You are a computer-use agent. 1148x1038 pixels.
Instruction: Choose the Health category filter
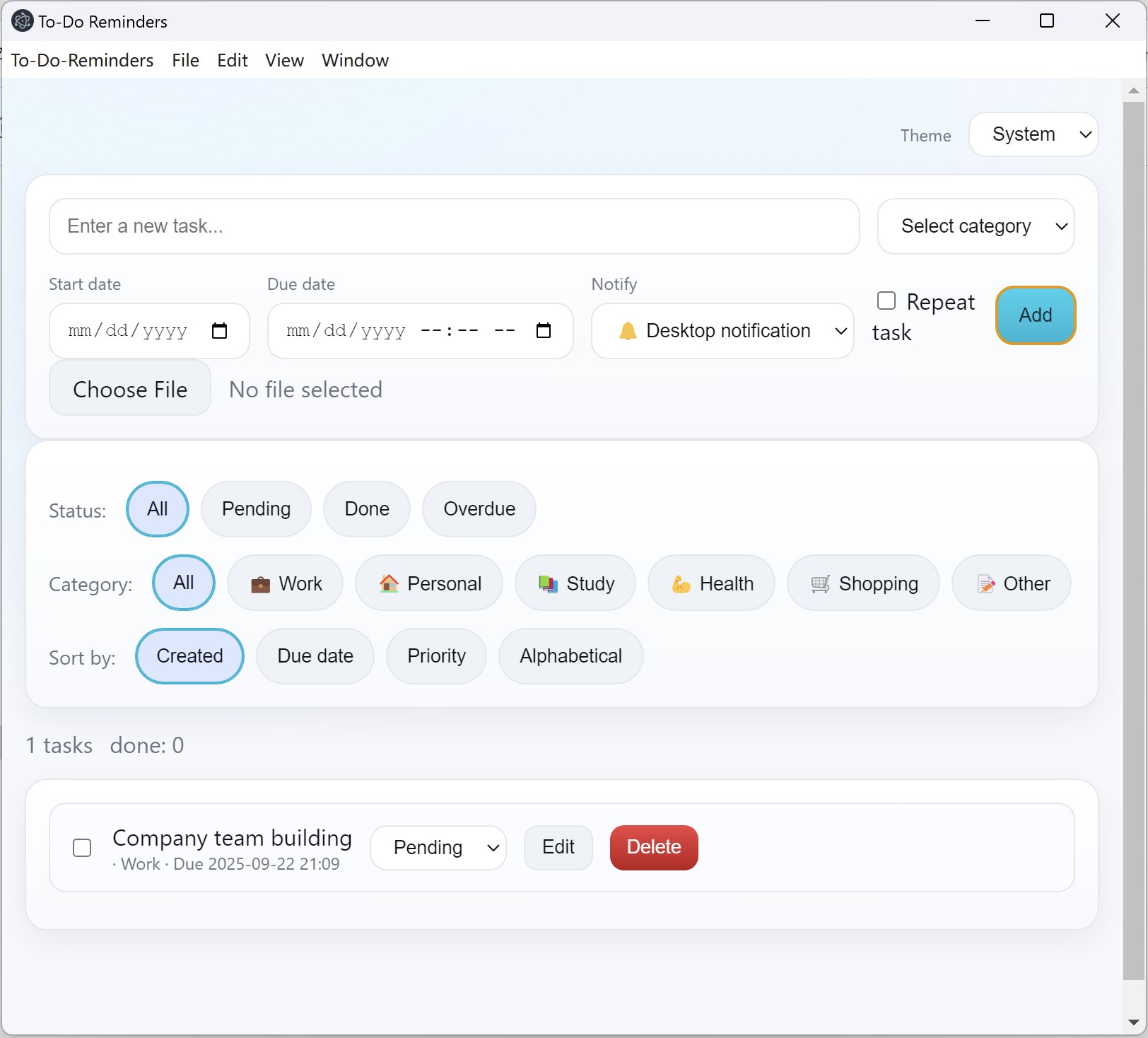point(711,583)
